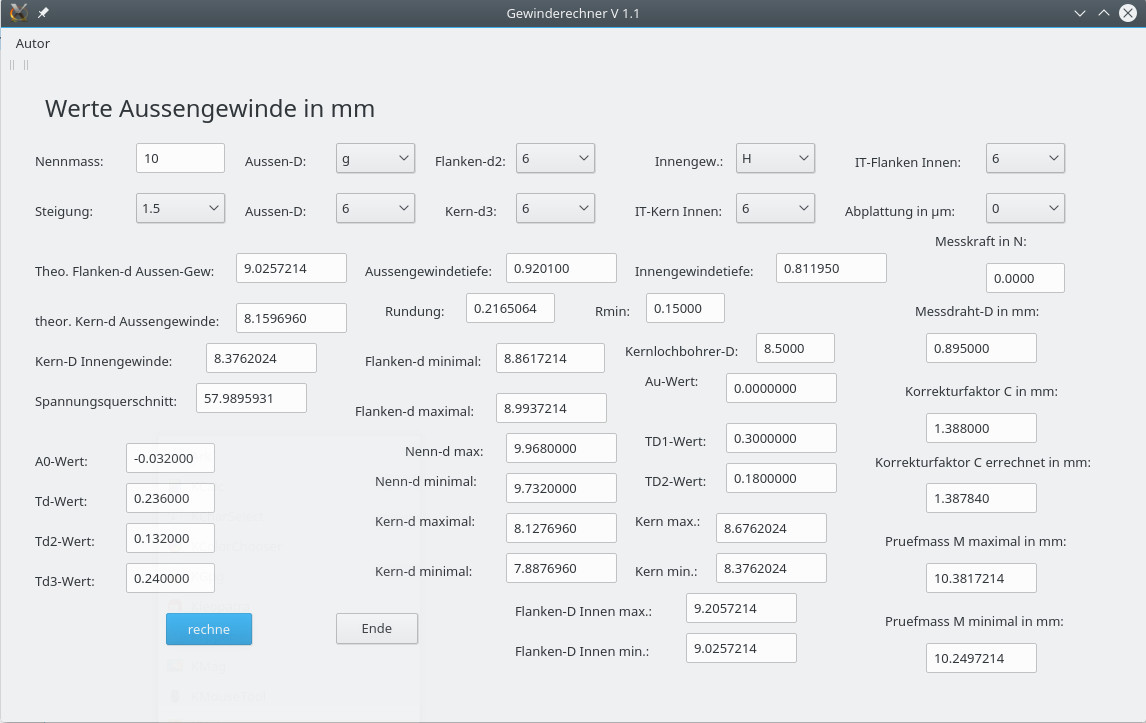Viewport: 1146px width, 723px height.
Task: Expand the Kern-d3 dropdown
Action: click(555, 208)
